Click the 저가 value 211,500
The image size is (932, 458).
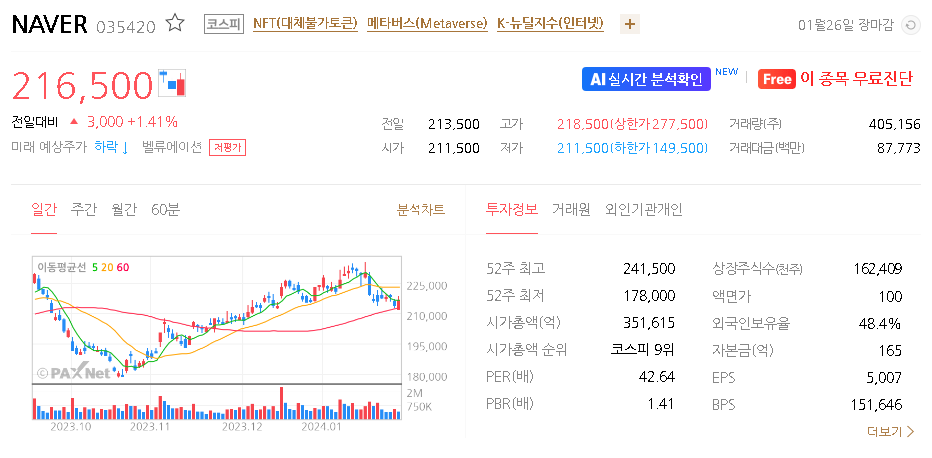[582, 148]
